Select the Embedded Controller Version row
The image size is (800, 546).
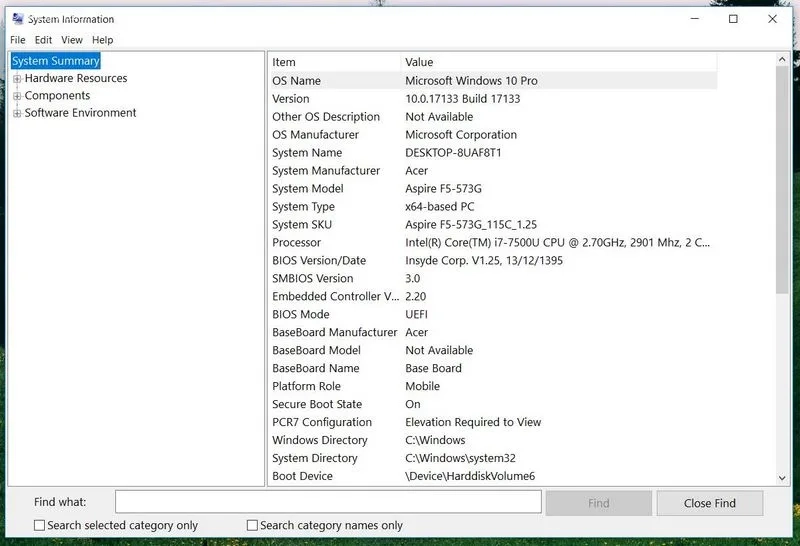tap(493, 296)
